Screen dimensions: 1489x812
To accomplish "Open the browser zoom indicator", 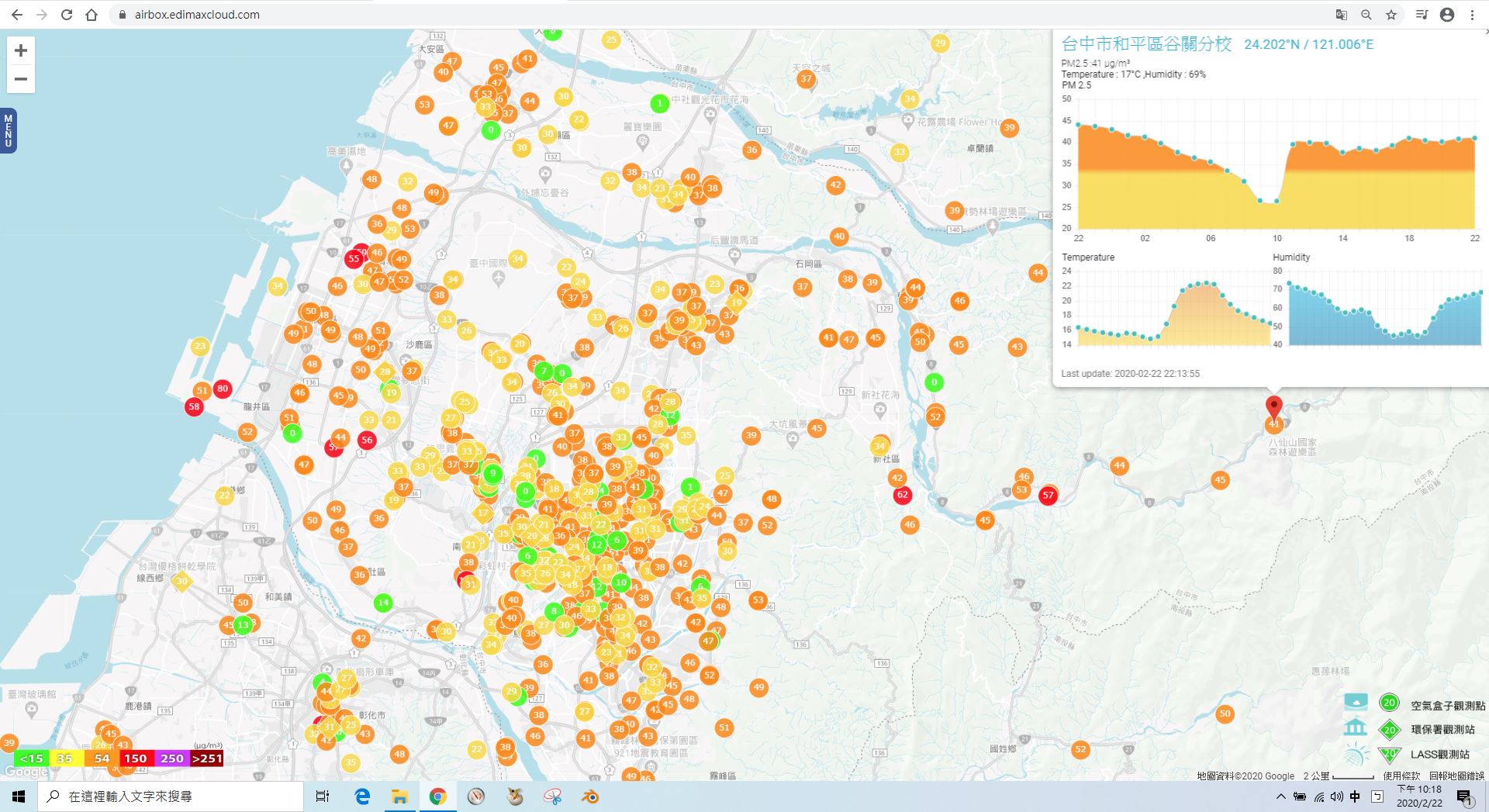I will click(1366, 15).
